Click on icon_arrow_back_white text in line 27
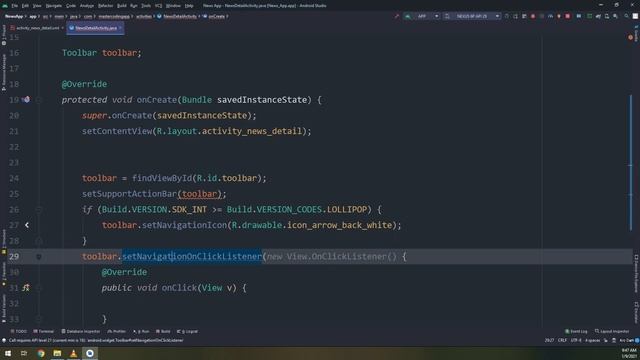640x360 pixels. point(340,225)
